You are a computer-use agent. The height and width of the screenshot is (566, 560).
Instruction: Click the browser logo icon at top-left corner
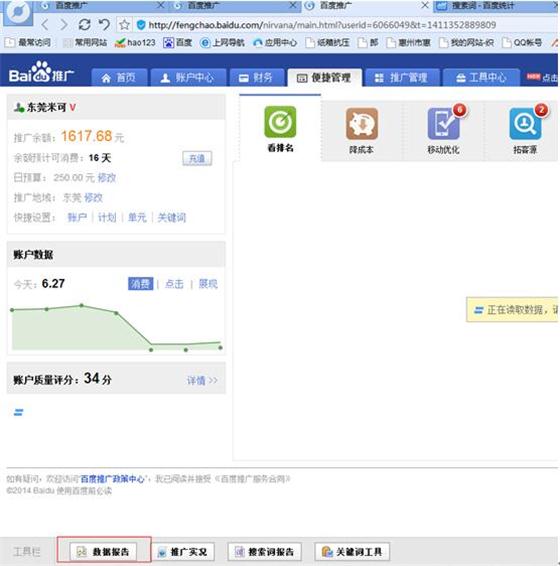pos(18,12)
